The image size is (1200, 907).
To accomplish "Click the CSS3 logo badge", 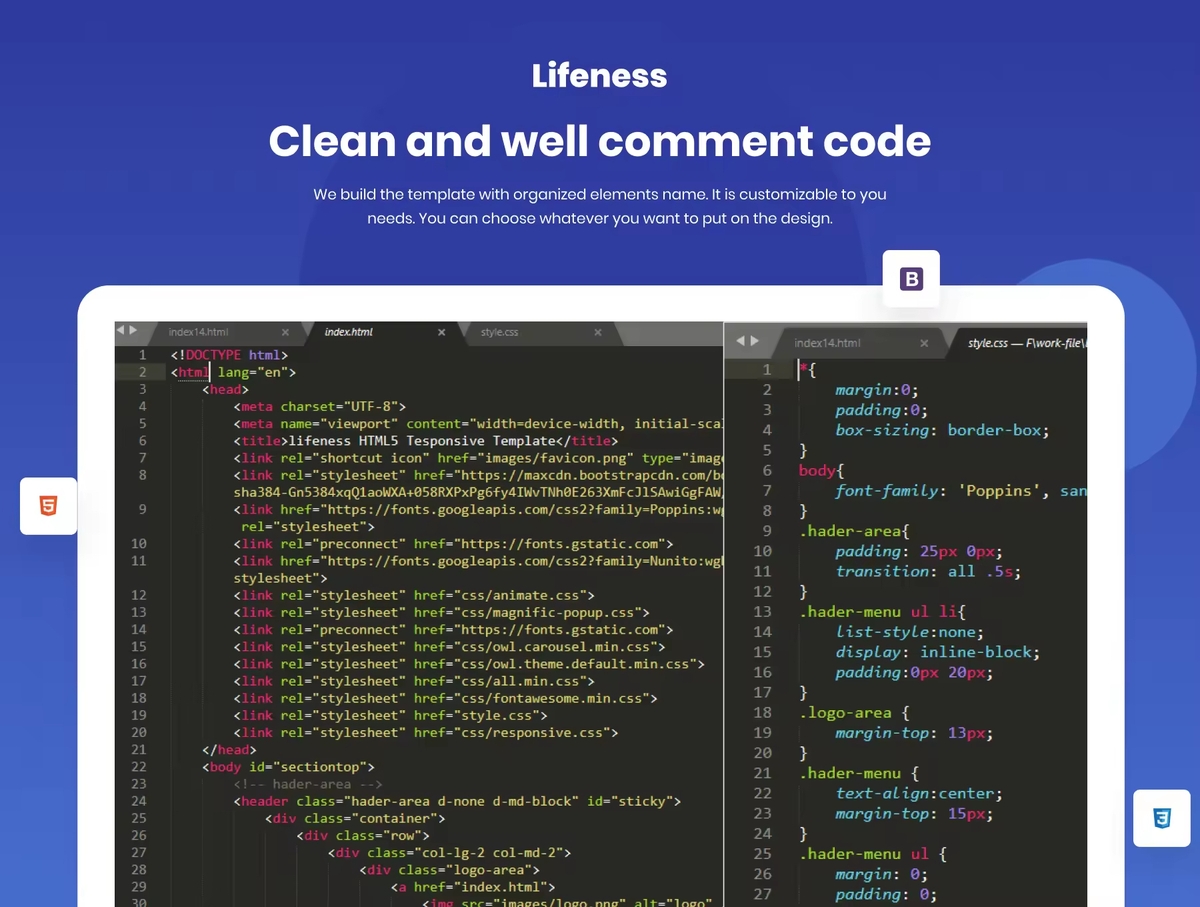I will (x=1161, y=819).
